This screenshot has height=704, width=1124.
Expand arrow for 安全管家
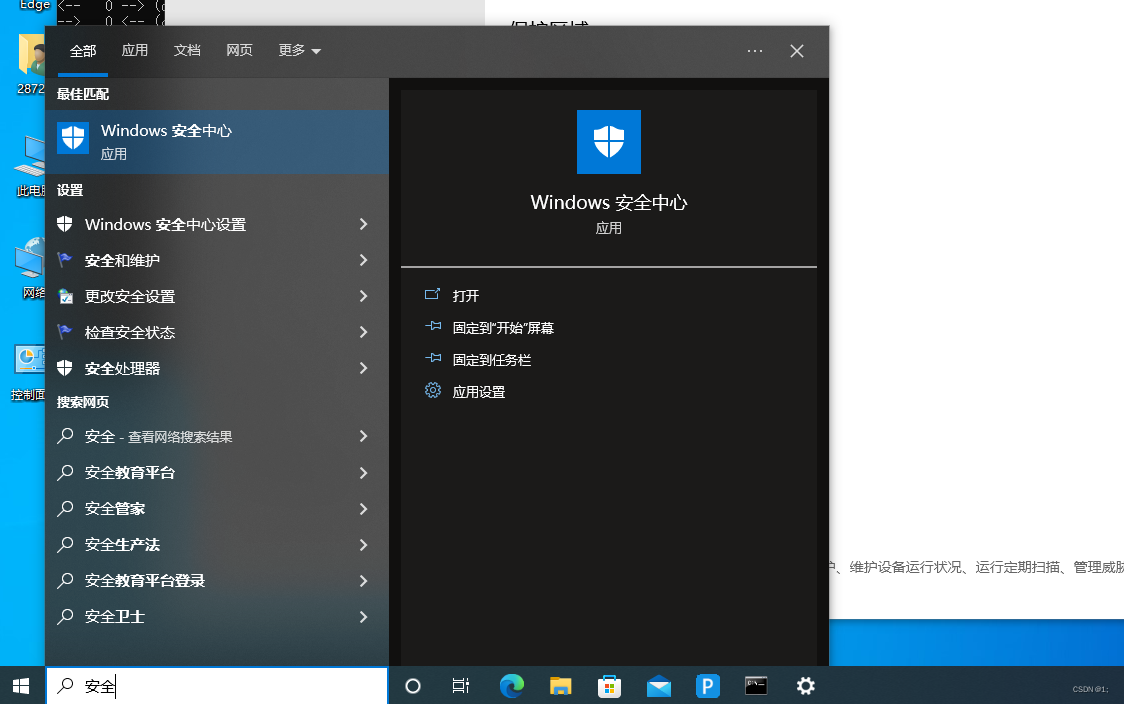pyautogui.click(x=363, y=509)
